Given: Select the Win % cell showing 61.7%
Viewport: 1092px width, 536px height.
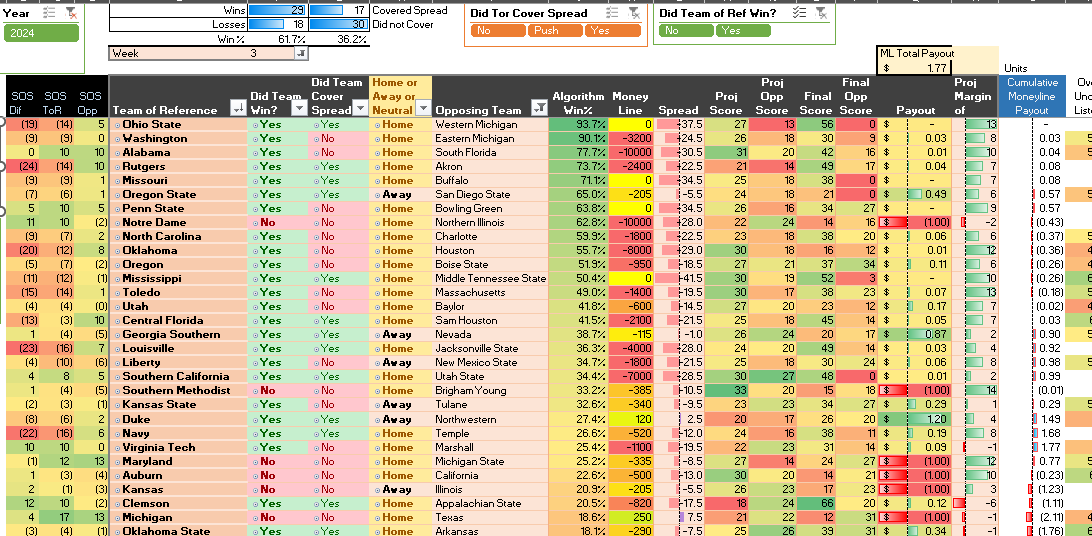Looking at the screenshot, I should (279, 38).
